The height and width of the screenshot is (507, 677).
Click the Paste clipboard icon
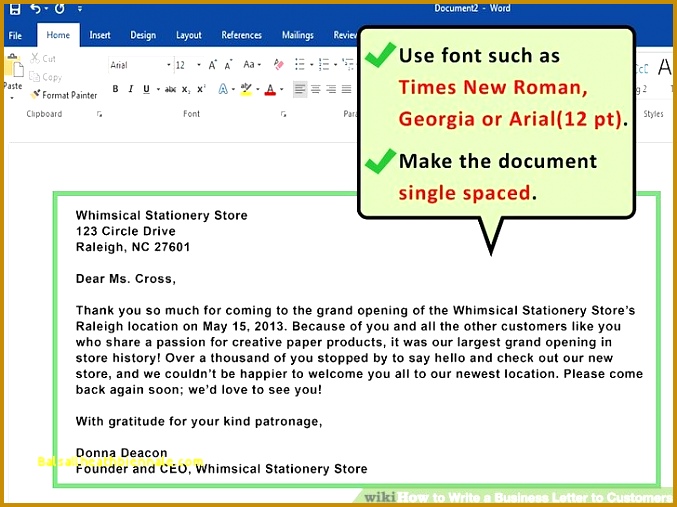point(14,67)
